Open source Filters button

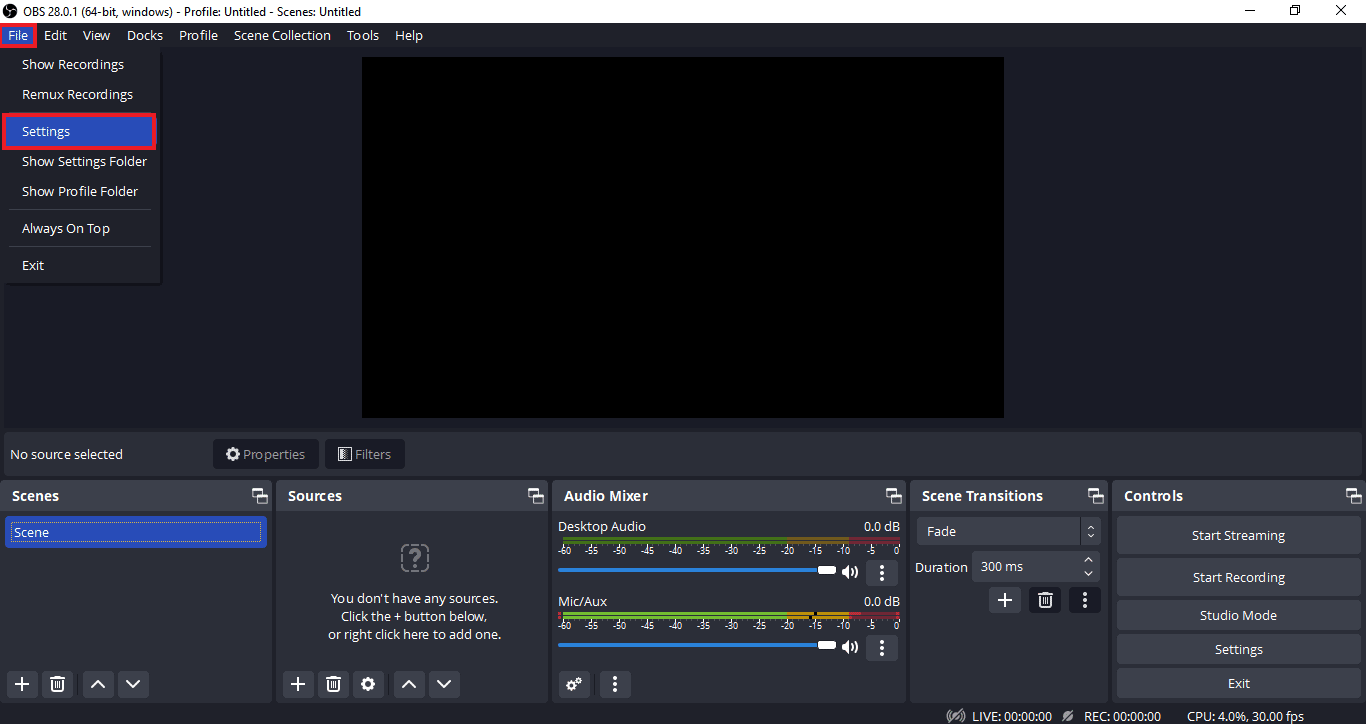click(365, 454)
